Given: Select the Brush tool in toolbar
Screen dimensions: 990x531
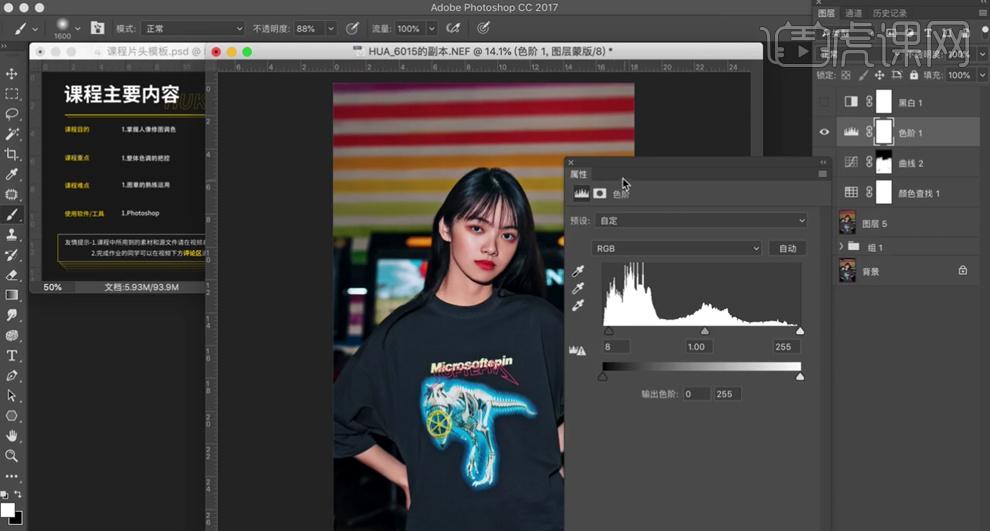Looking at the screenshot, I should (11, 215).
